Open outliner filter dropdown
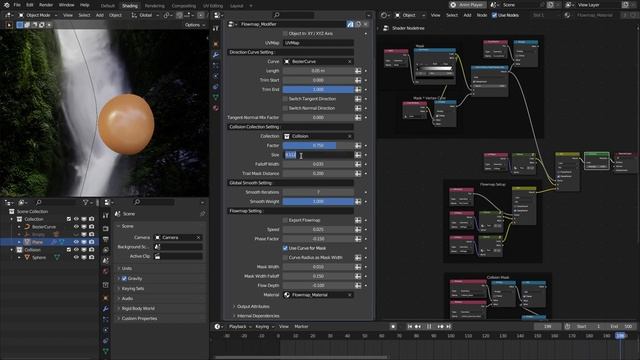 click(x=88, y=202)
